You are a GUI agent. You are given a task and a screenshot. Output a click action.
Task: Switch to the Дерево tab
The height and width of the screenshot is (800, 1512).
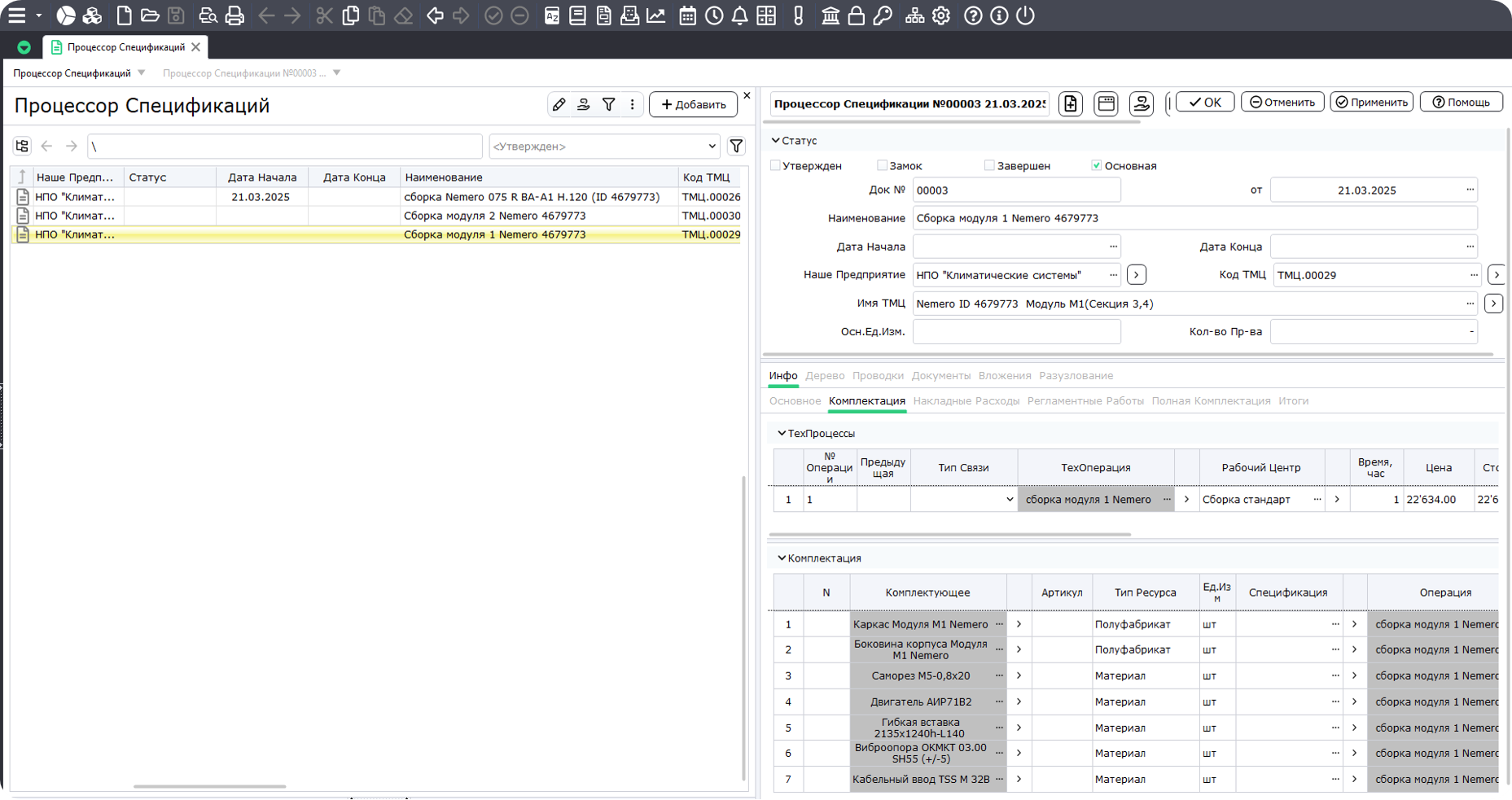[824, 376]
